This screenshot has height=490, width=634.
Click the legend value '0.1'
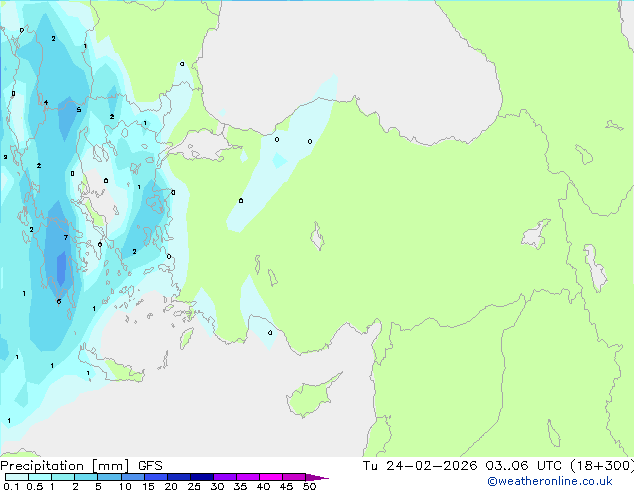point(11,486)
